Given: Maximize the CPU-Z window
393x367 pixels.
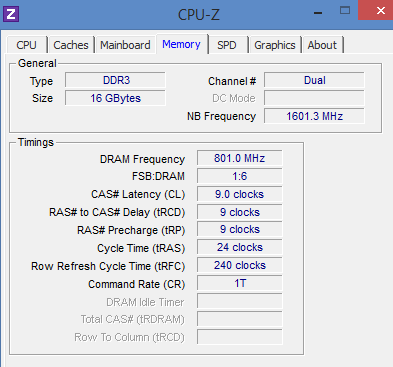Looking at the screenshot, I should pos(345,10).
